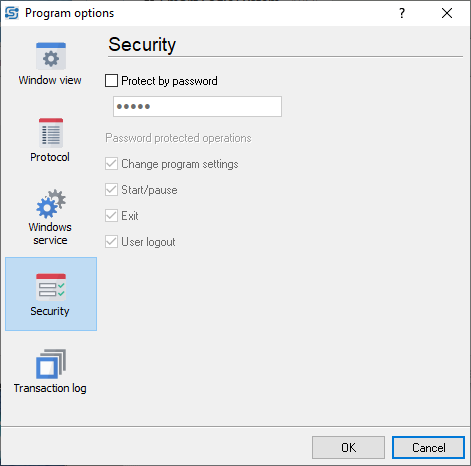The height and width of the screenshot is (466, 471).
Task: Toggle the Change program settings checkbox
Action: tap(111, 164)
